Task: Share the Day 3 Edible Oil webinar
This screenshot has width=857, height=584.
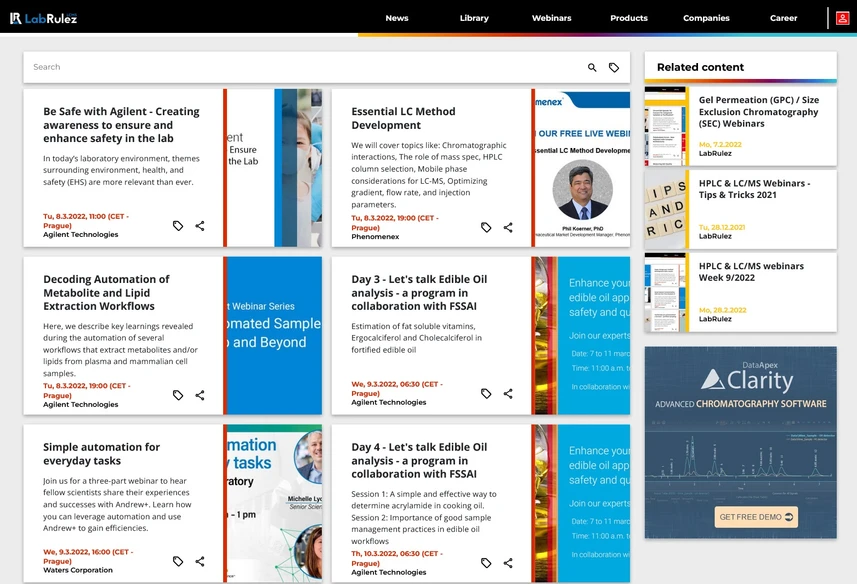Action: click(508, 393)
